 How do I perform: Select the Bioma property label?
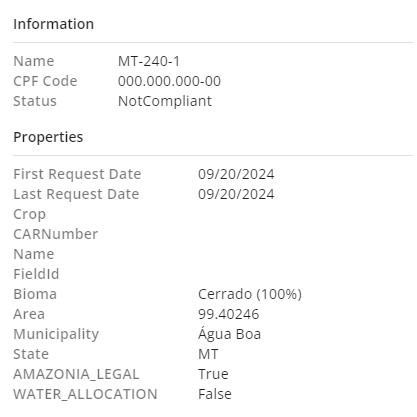[x=35, y=294]
